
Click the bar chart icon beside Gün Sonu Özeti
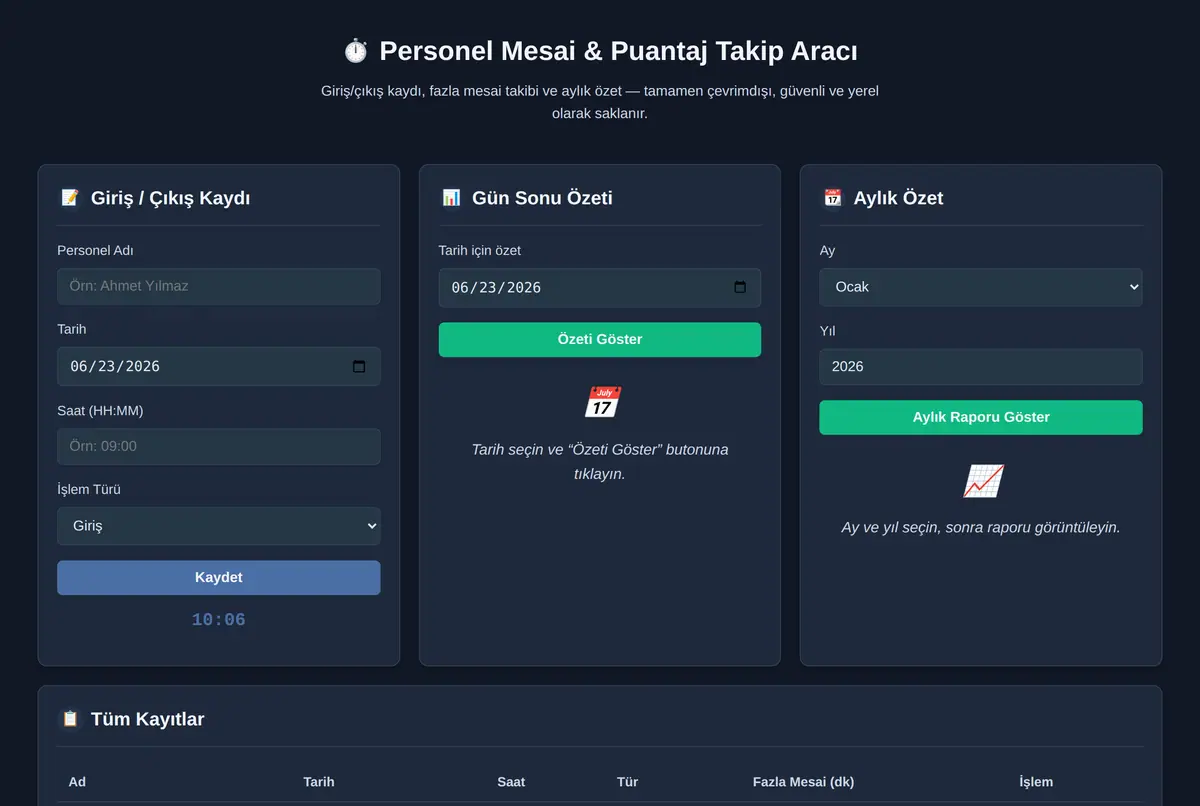point(451,198)
